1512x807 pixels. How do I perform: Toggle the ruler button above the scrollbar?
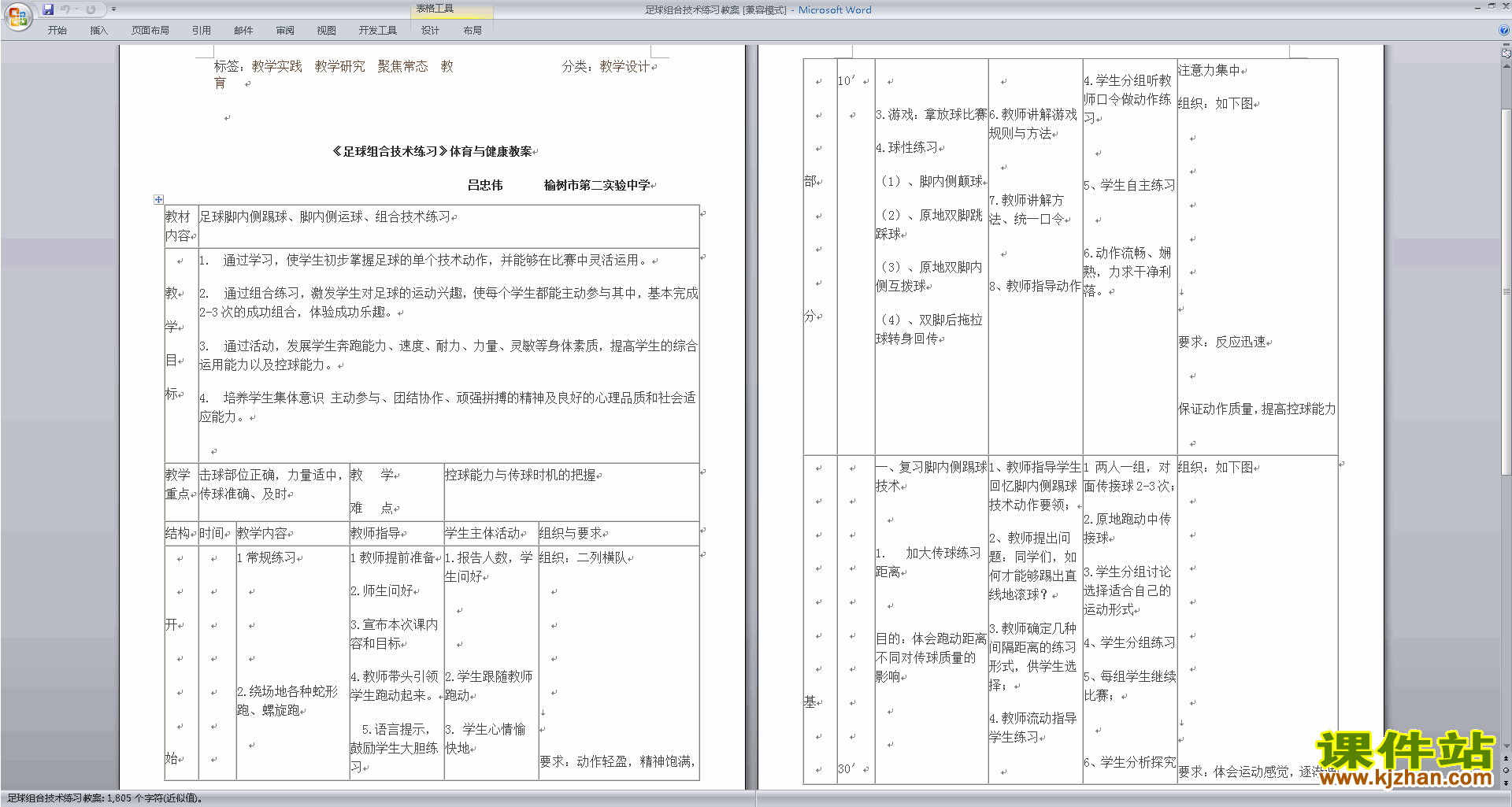click(x=1506, y=54)
